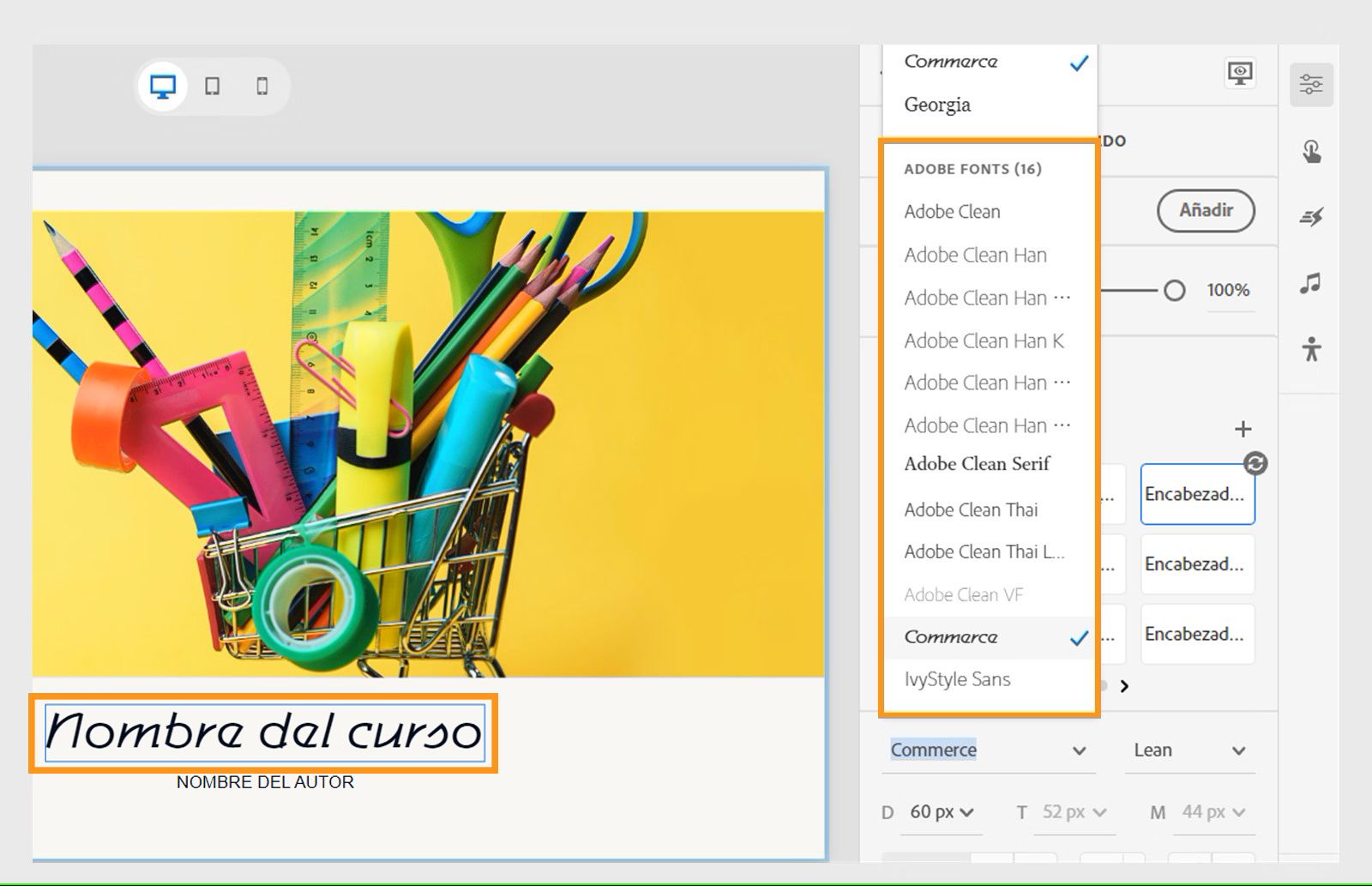This screenshot has height=886, width=1372.
Task: Open the accessibility panel icon
Action: coord(1311,349)
